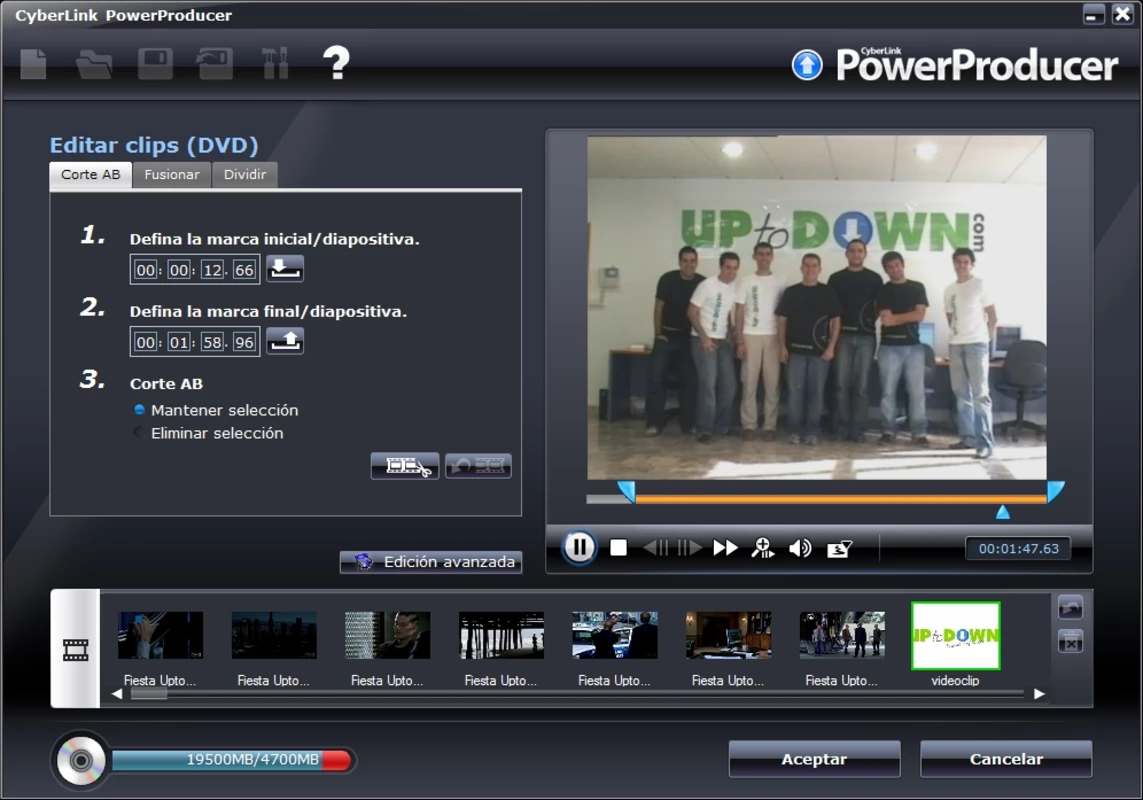Image resolution: width=1143 pixels, height=800 pixels.
Task: Click the magnifier icon in the playback bar
Action: pos(762,548)
